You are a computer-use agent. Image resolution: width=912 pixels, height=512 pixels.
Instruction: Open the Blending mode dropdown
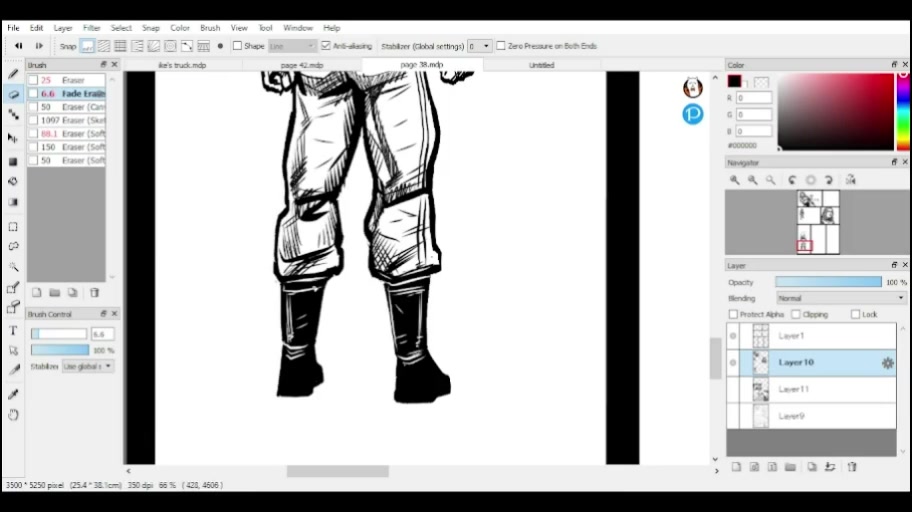point(841,298)
